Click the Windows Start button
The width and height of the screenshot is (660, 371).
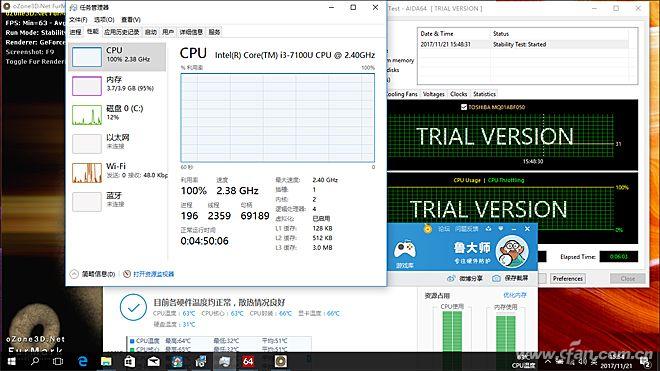[11, 361]
